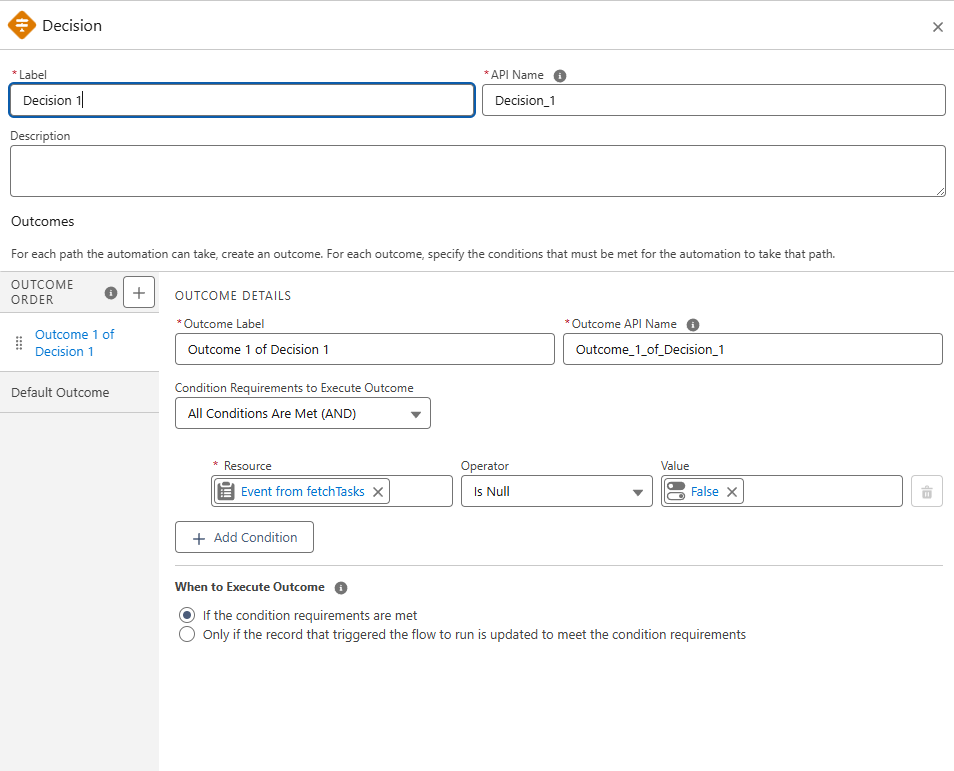
Task: Click the drag handle beside Outcome 1
Action: tap(18, 342)
